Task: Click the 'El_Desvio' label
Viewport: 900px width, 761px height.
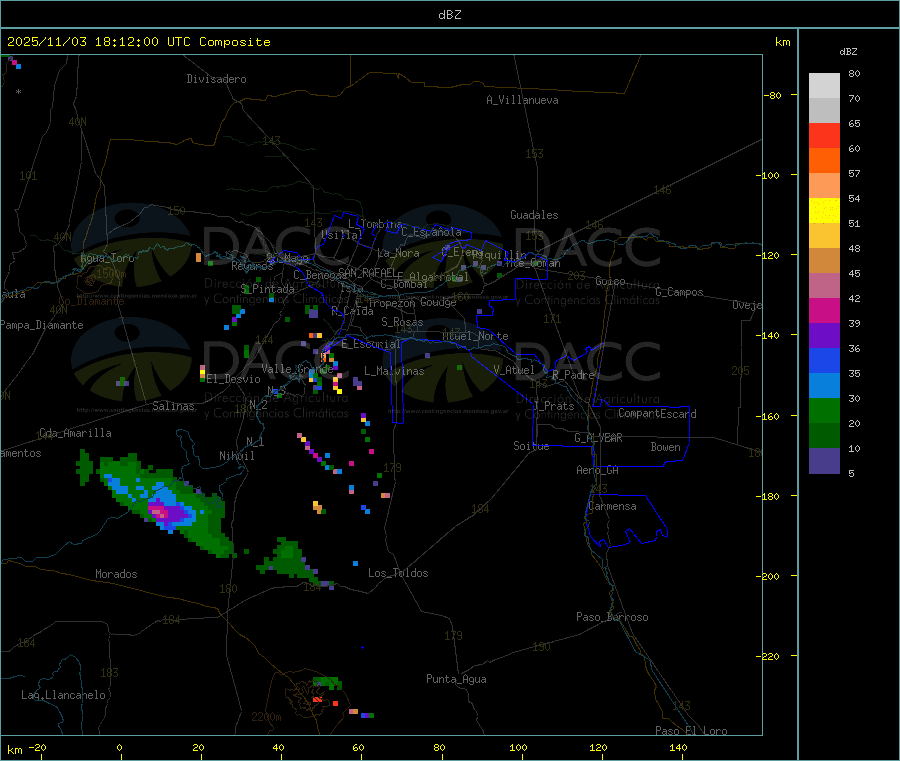Action: point(233,379)
